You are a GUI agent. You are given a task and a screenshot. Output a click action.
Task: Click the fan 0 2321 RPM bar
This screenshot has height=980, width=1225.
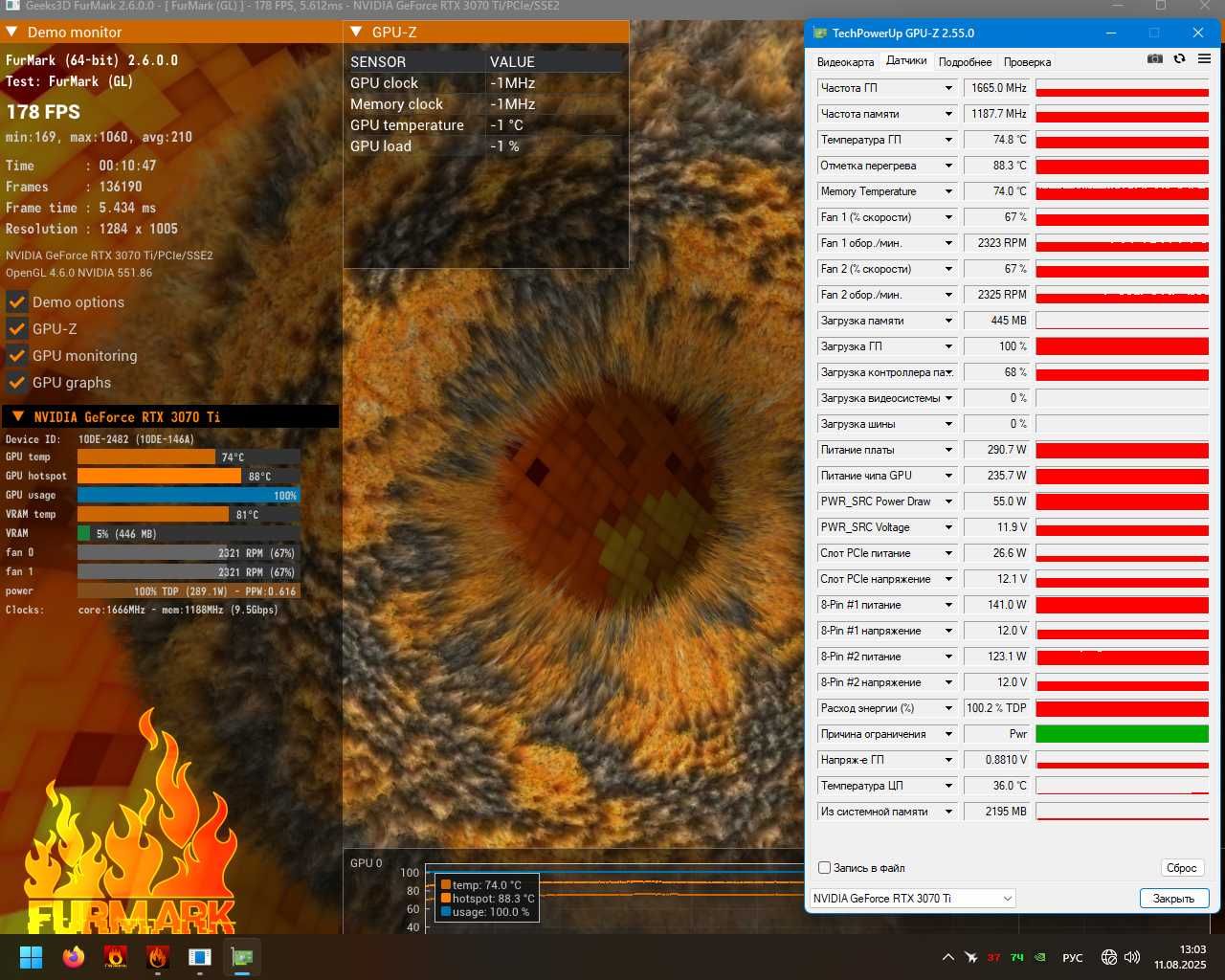tap(189, 553)
